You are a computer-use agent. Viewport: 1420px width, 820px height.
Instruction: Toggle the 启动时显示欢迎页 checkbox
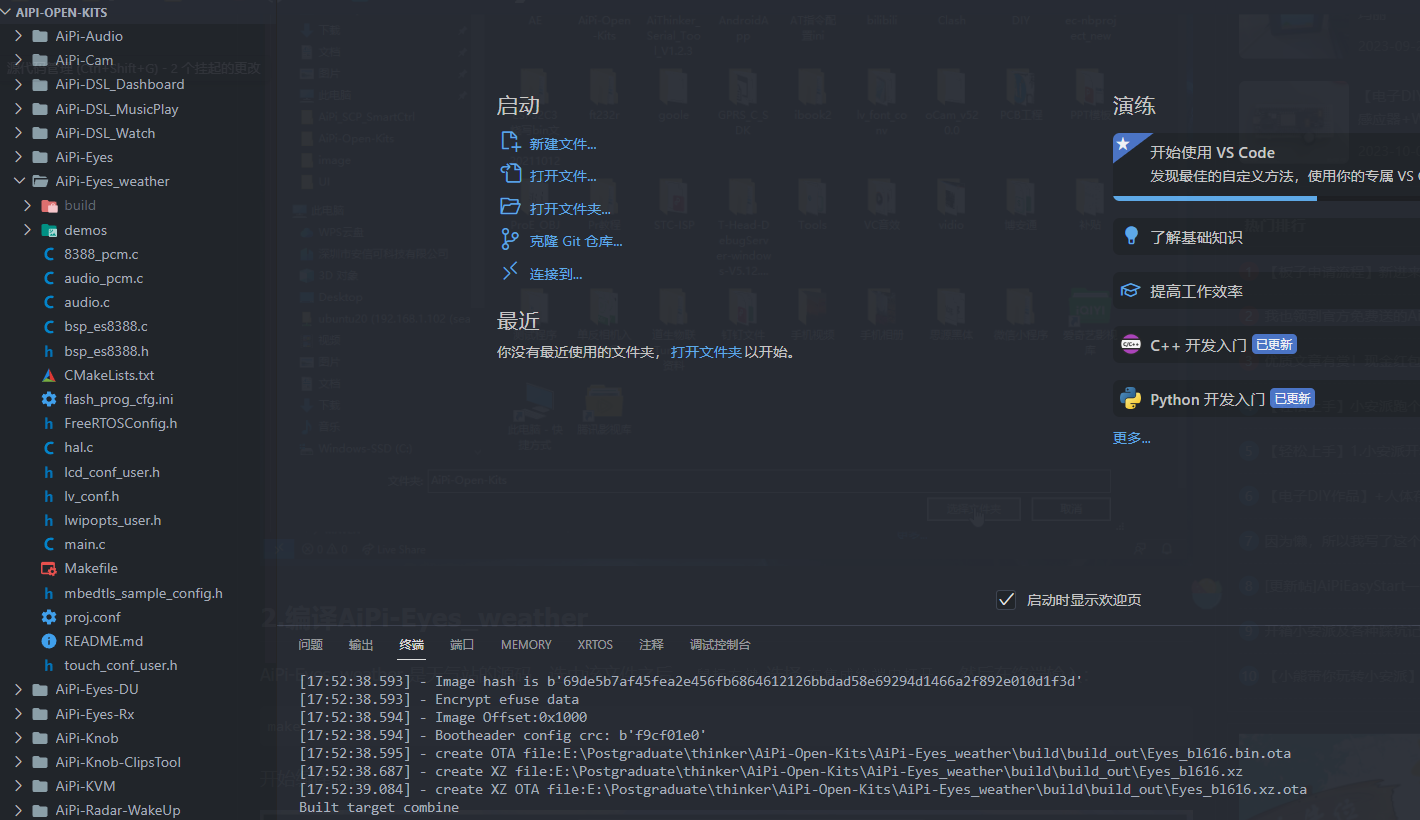pyautogui.click(x=1006, y=599)
